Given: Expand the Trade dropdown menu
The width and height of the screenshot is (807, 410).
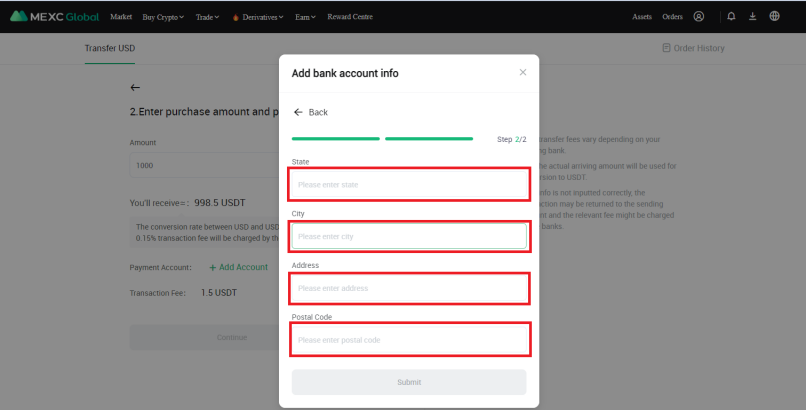Looking at the screenshot, I should (x=208, y=17).
